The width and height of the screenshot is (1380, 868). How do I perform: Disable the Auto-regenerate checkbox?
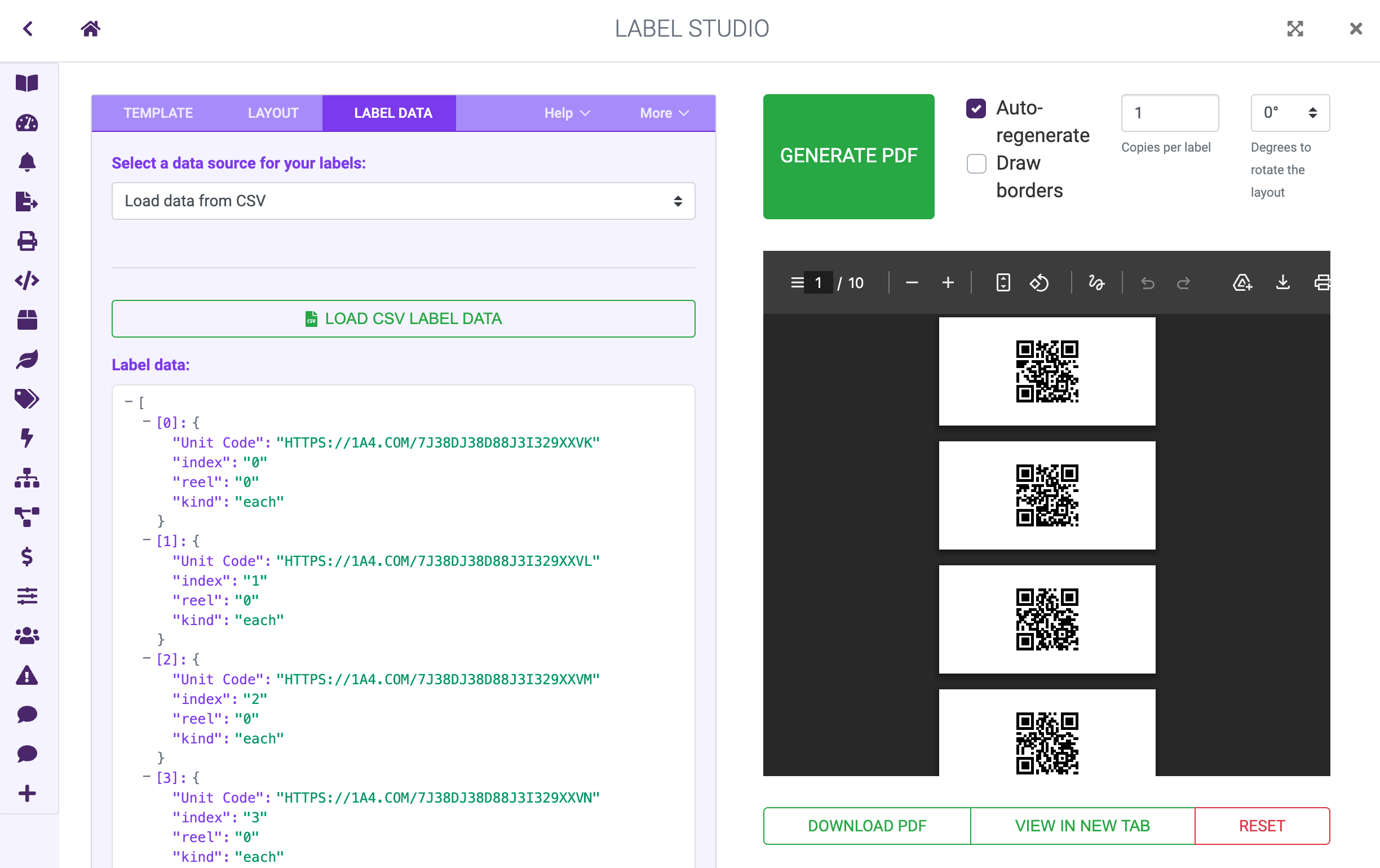[x=976, y=108]
